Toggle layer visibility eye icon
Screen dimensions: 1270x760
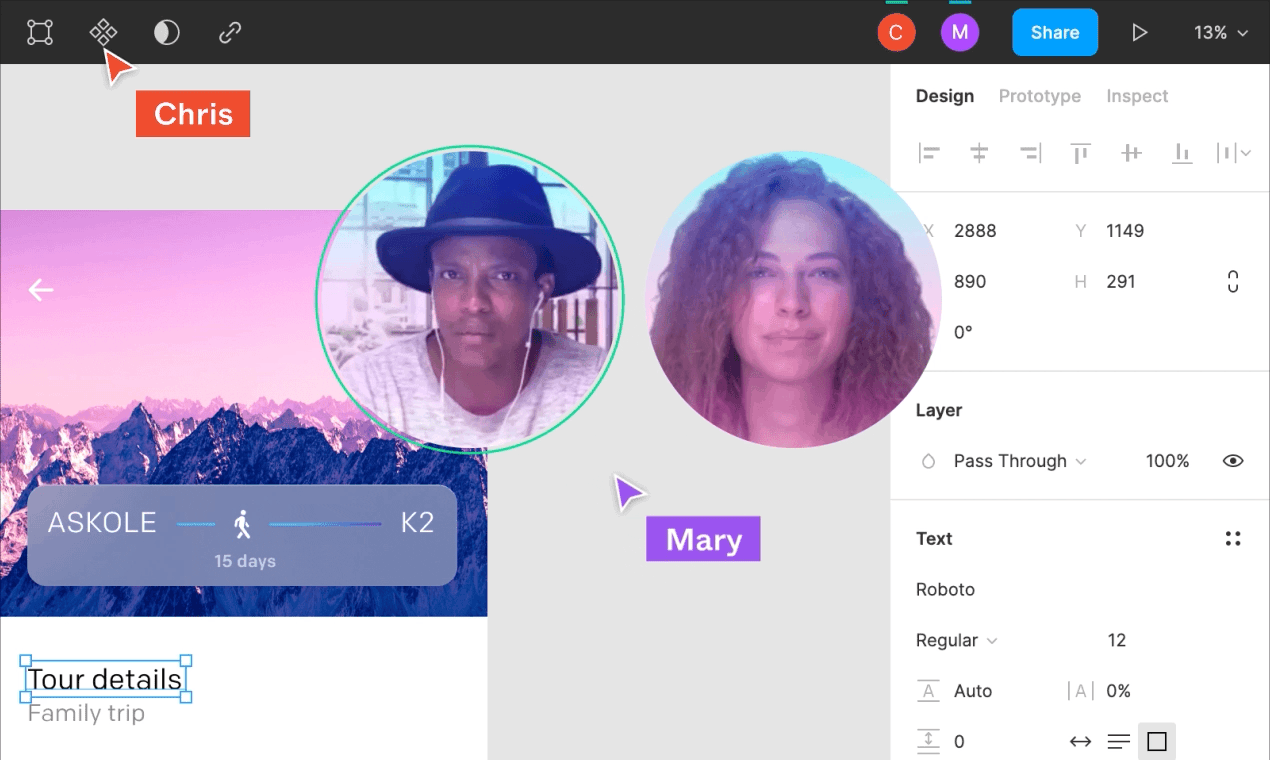1233,461
